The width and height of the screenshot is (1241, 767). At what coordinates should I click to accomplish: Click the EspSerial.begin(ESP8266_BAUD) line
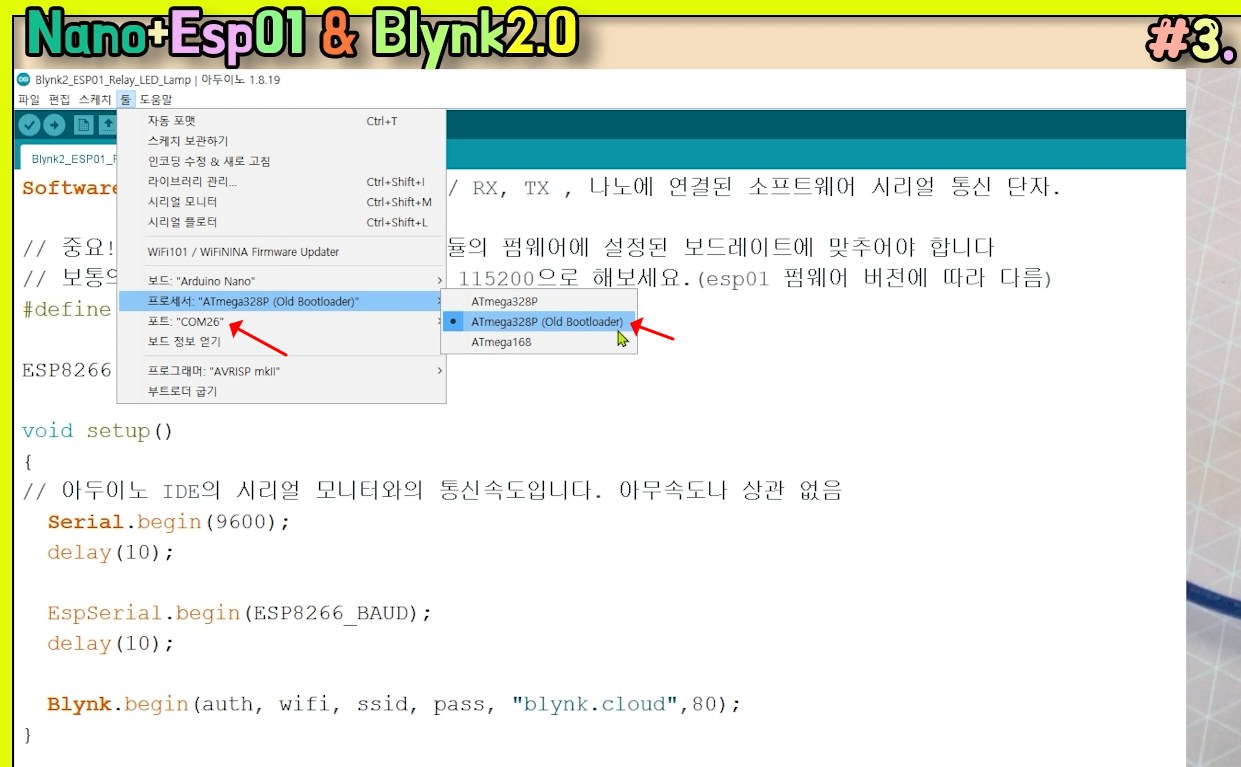coord(240,613)
